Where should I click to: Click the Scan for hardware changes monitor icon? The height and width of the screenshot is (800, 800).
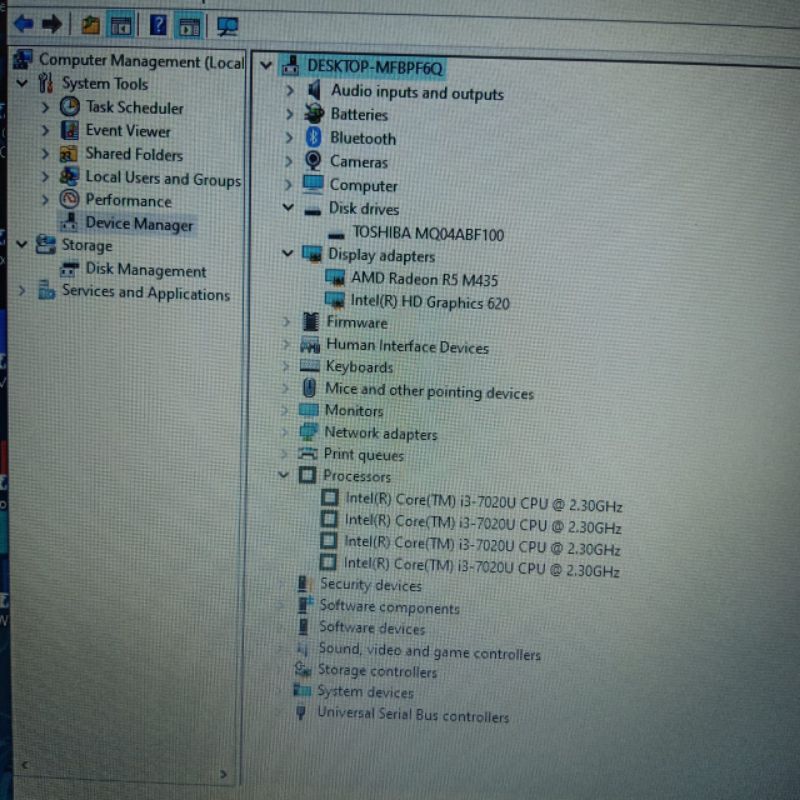click(x=227, y=27)
